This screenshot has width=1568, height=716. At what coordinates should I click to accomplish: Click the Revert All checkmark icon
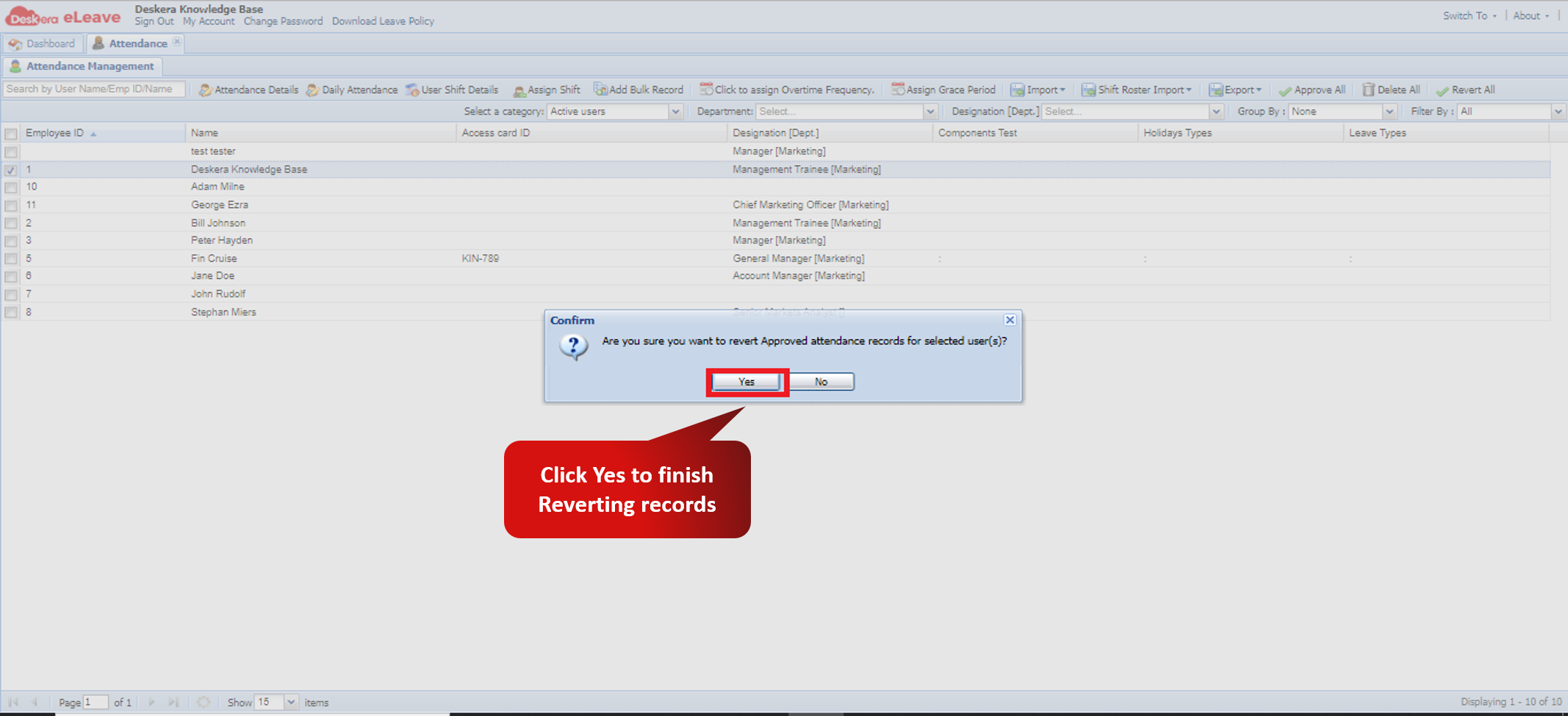click(x=1442, y=90)
